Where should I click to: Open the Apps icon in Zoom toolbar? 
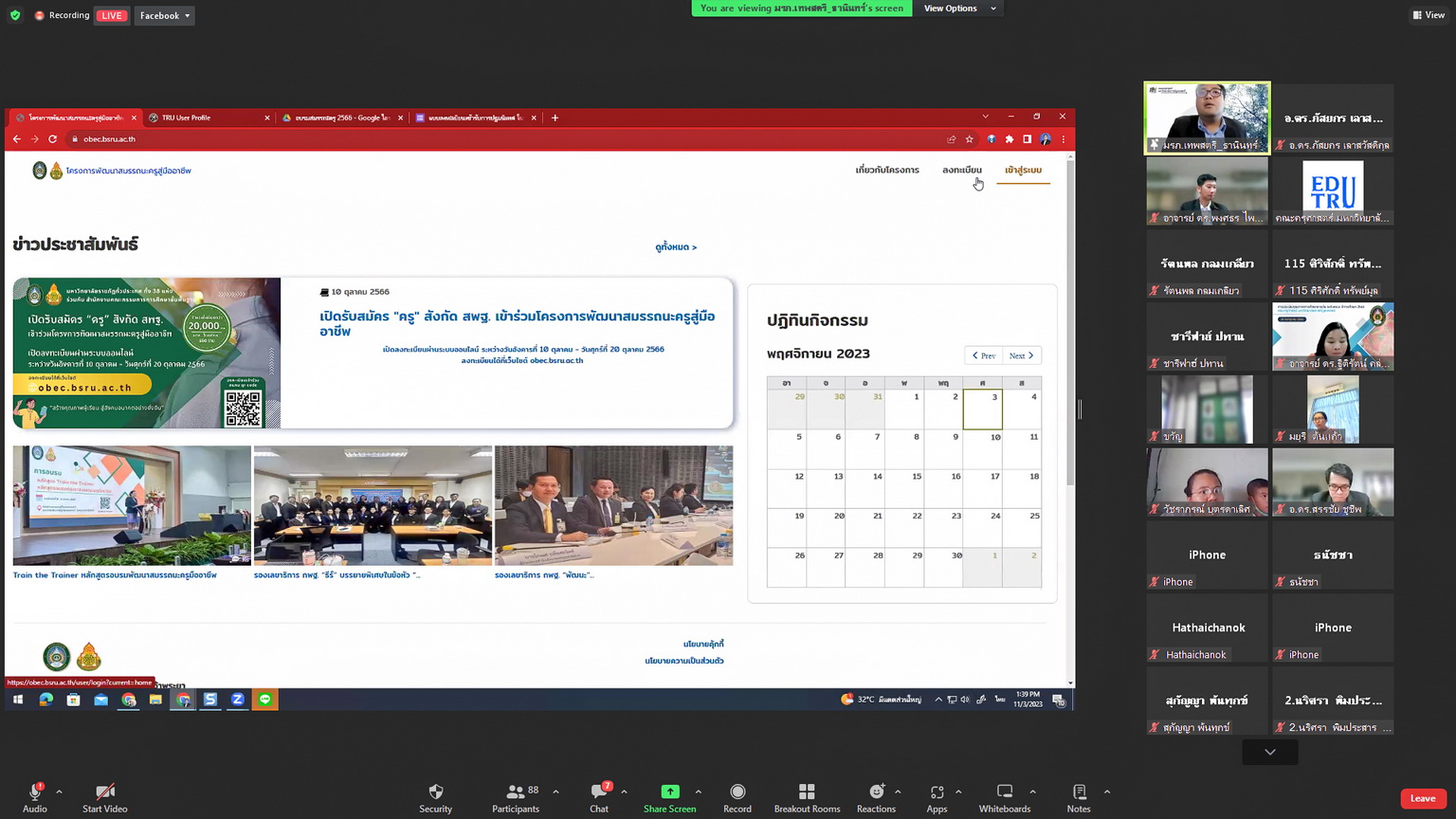click(937, 792)
